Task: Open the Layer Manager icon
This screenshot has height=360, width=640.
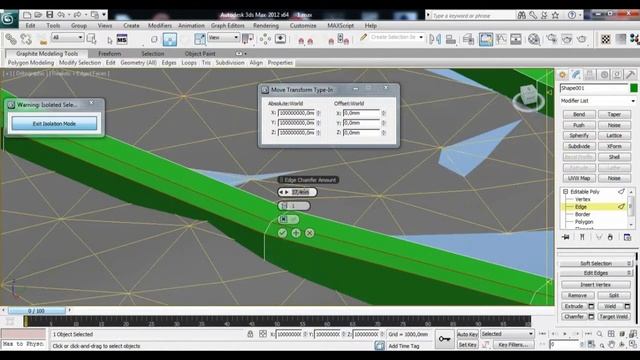Action: [469, 39]
